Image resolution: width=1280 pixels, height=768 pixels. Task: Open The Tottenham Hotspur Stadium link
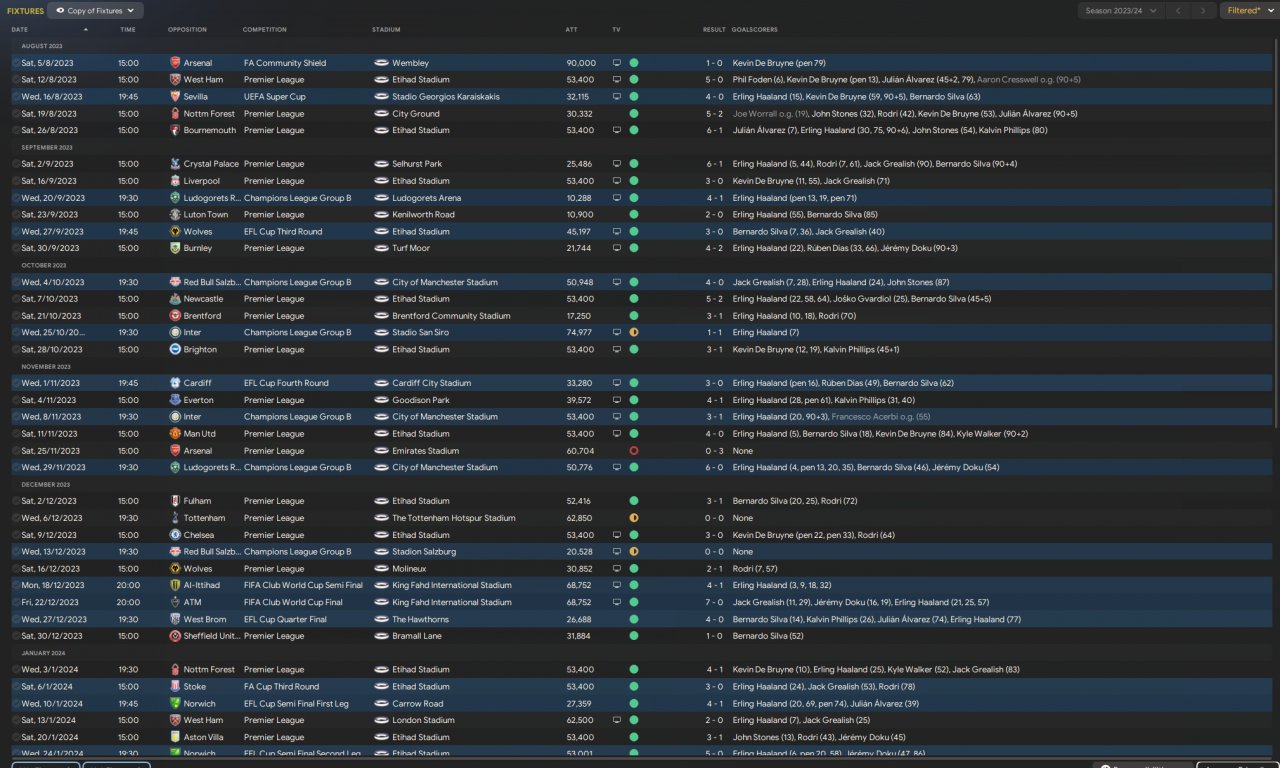[x=454, y=518]
